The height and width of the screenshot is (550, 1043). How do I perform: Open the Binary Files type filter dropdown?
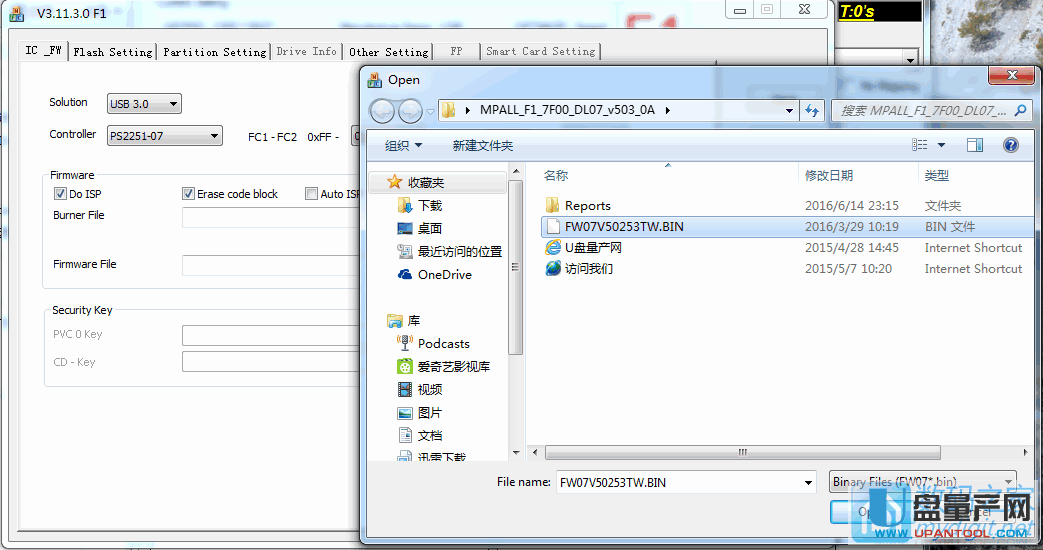(x=922, y=482)
